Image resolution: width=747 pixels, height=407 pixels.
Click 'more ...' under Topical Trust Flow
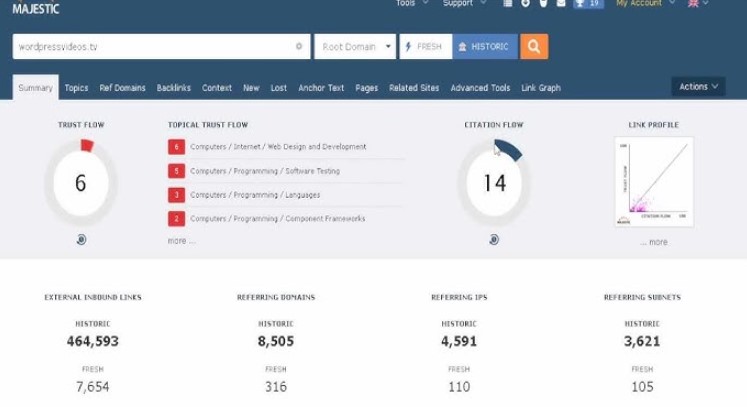pos(182,241)
